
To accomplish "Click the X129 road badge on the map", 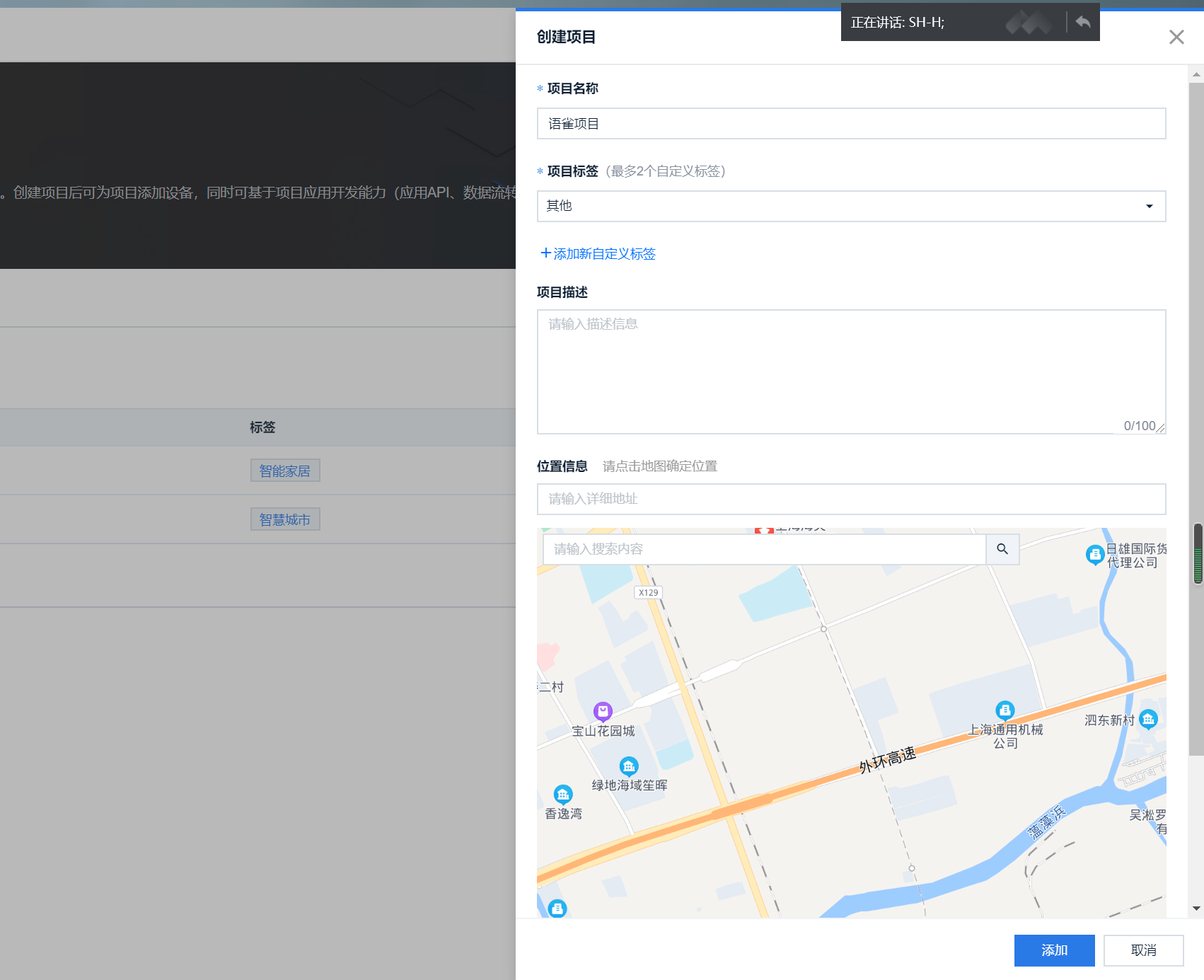I will [648, 592].
